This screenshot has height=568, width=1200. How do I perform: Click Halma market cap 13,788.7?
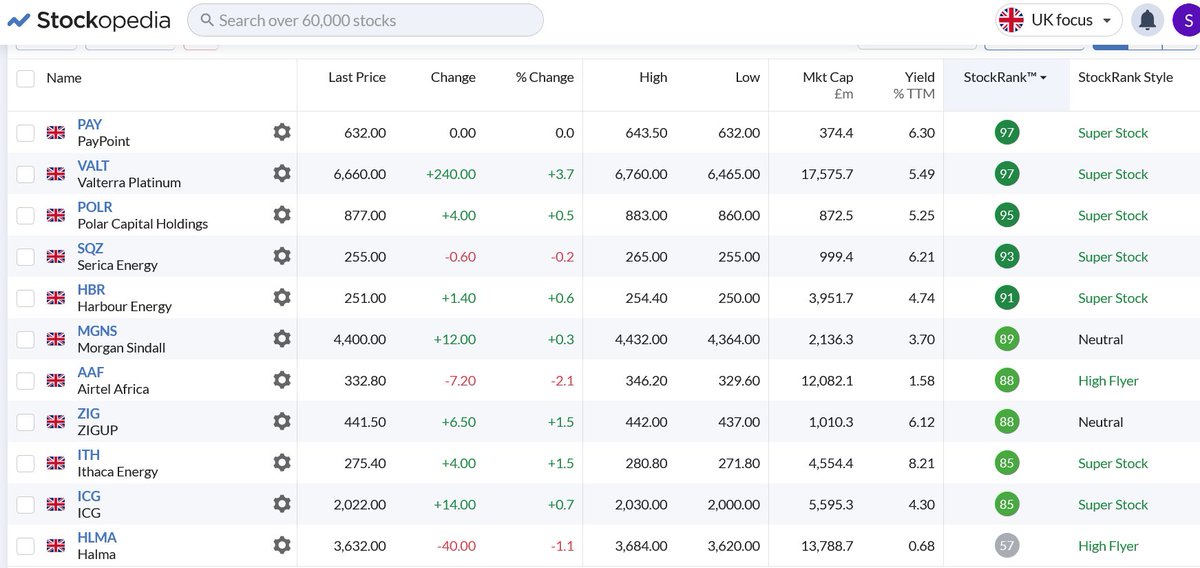pyautogui.click(x=824, y=546)
